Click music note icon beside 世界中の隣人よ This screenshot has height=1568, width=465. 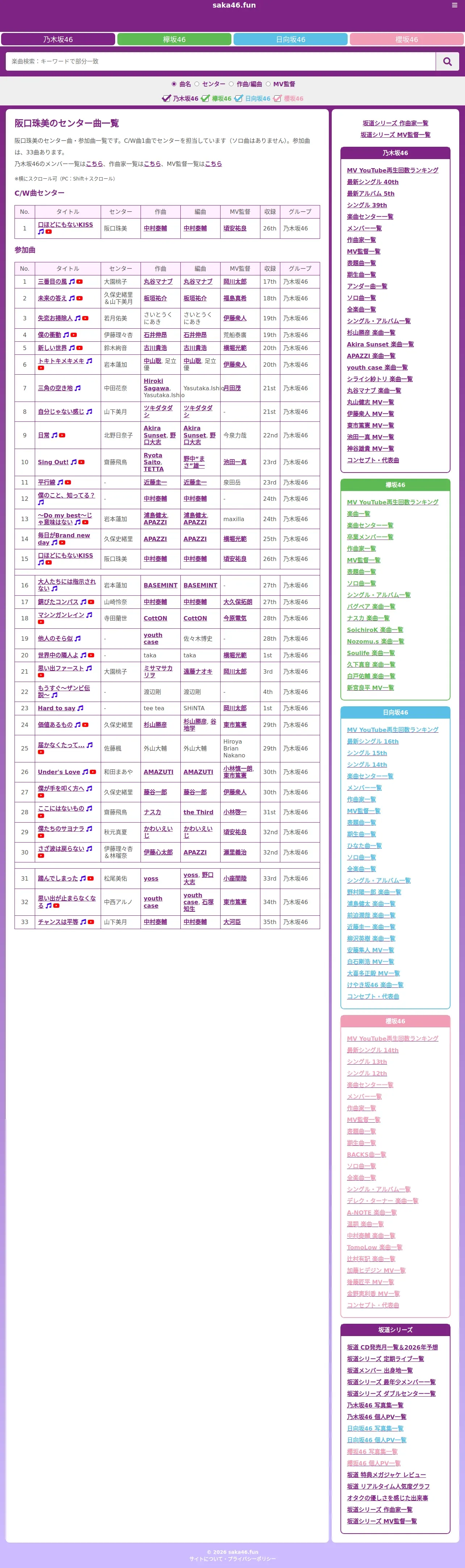tap(83, 656)
